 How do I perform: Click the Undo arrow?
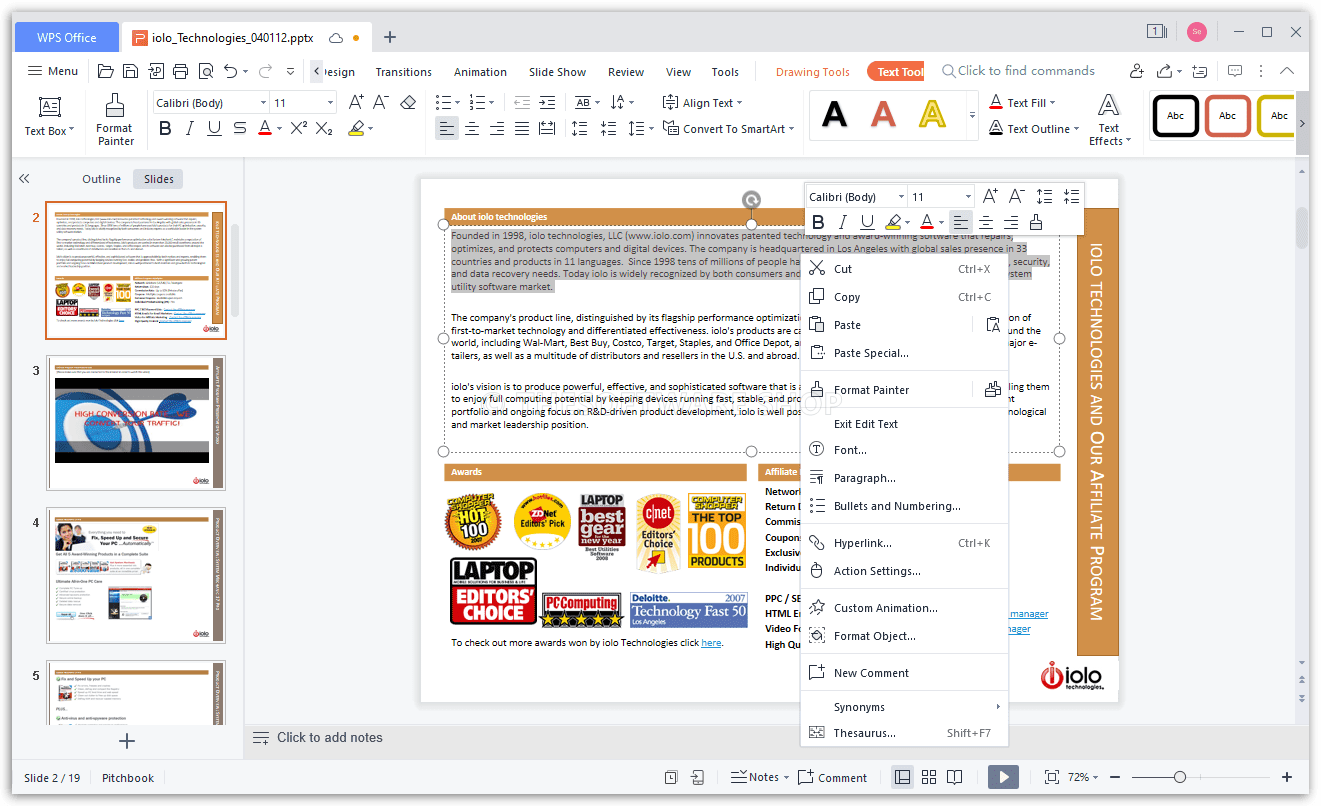pos(231,71)
